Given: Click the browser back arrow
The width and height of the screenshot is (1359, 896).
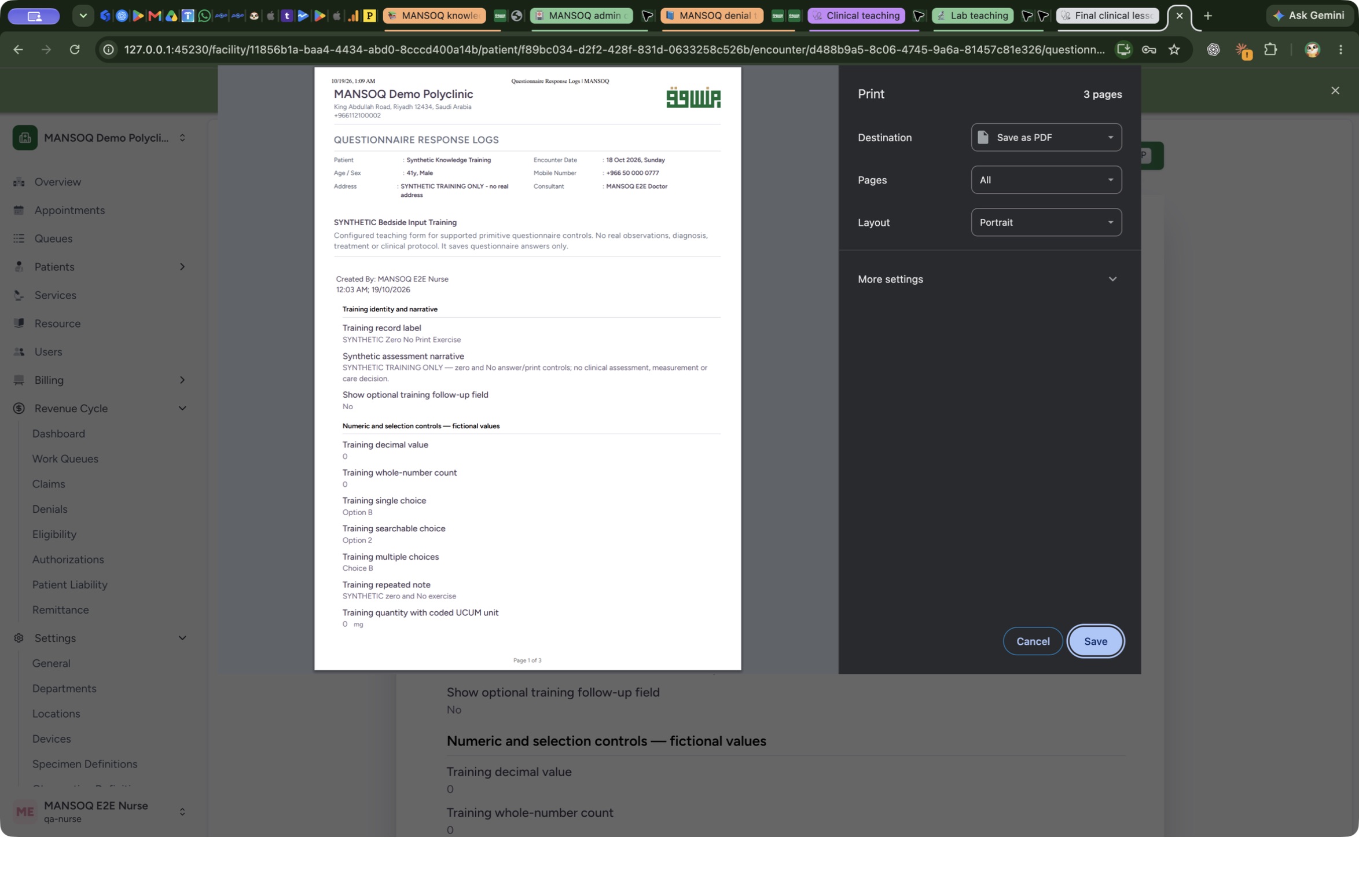Looking at the screenshot, I should point(18,50).
